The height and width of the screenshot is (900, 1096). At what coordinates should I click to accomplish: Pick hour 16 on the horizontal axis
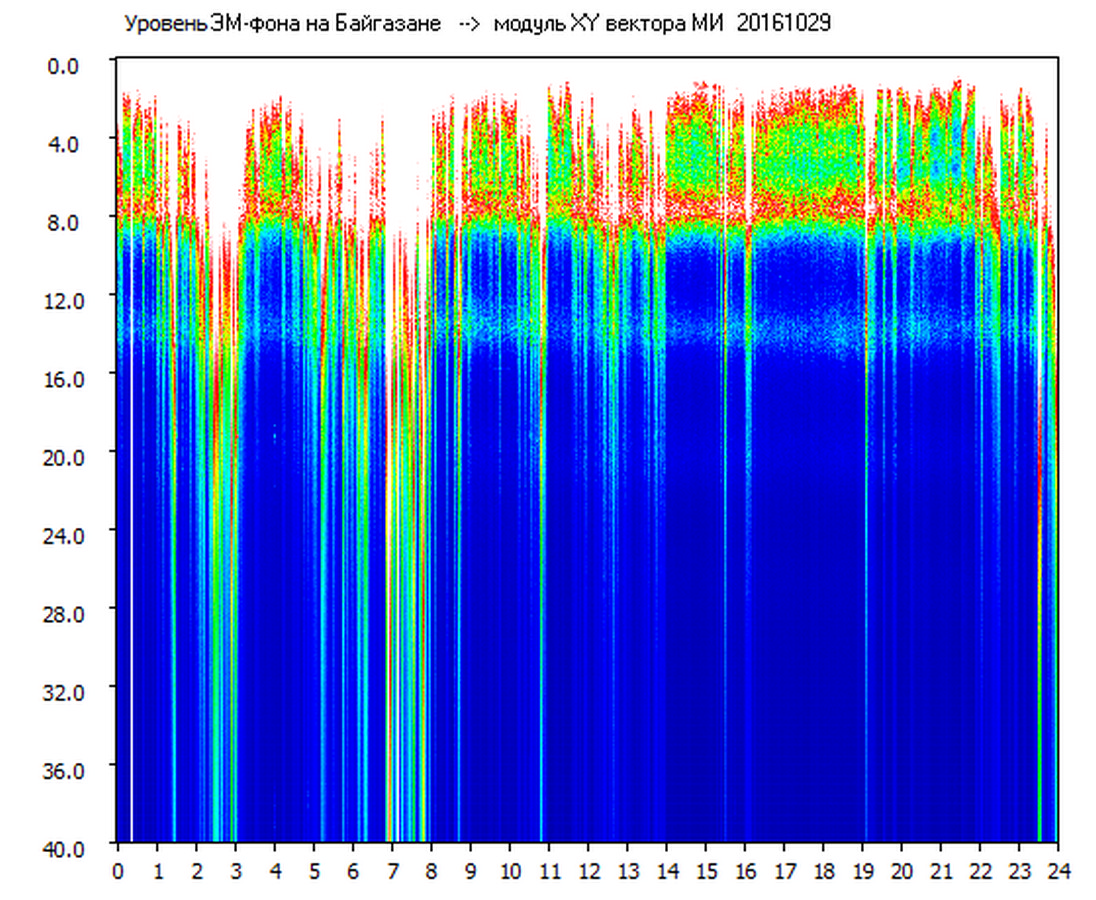click(x=744, y=871)
